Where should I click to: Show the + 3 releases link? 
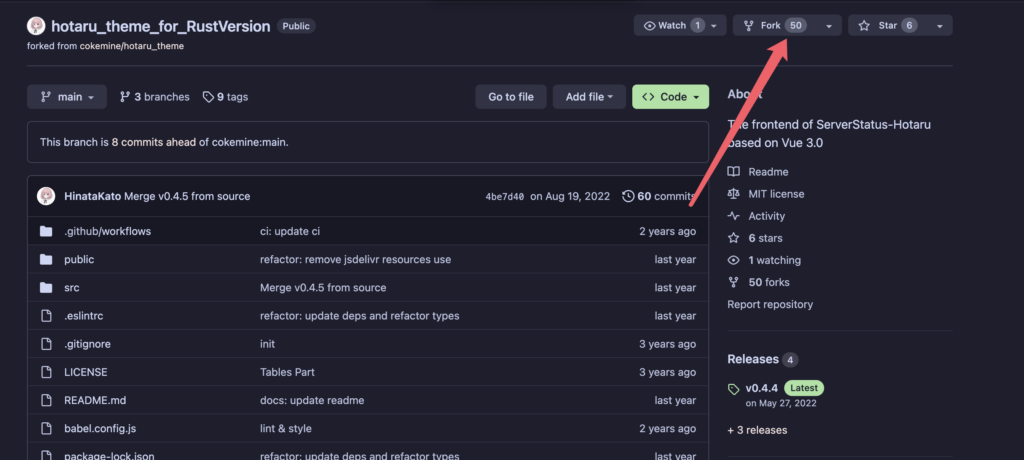757,430
